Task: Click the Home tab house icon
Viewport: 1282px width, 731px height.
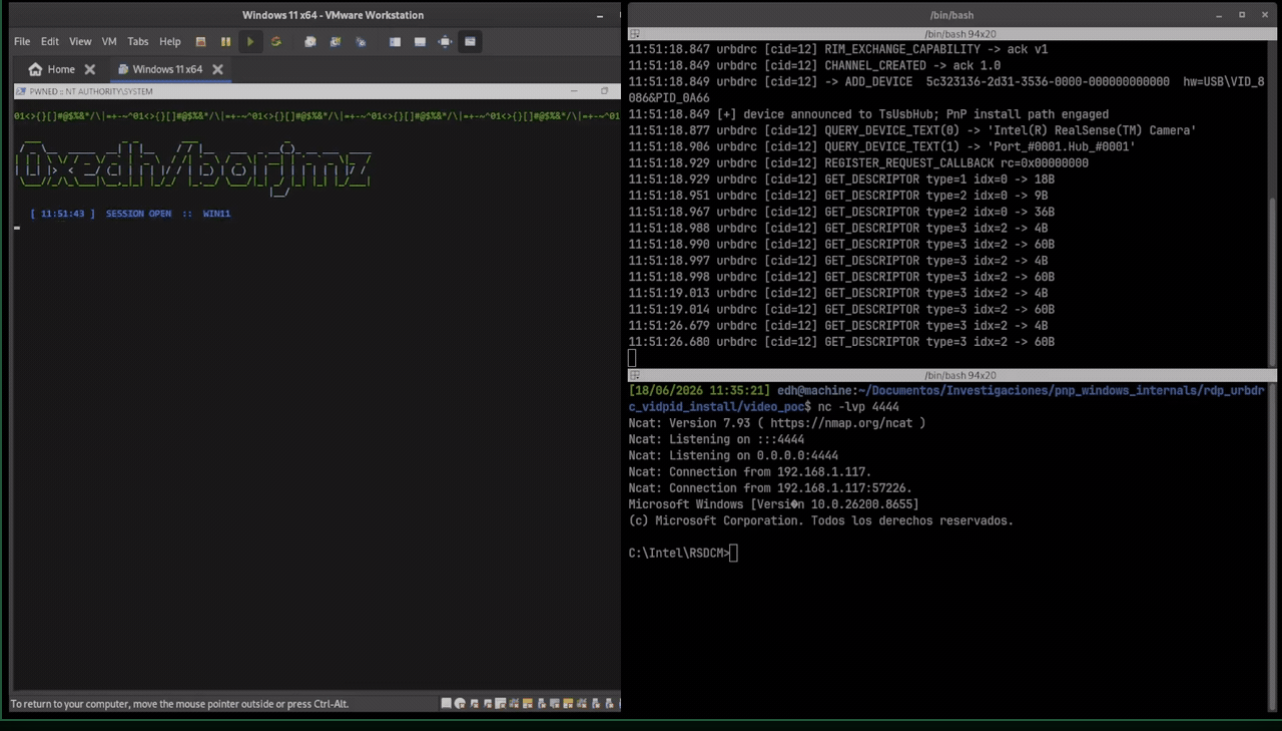Action: [35, 69]
